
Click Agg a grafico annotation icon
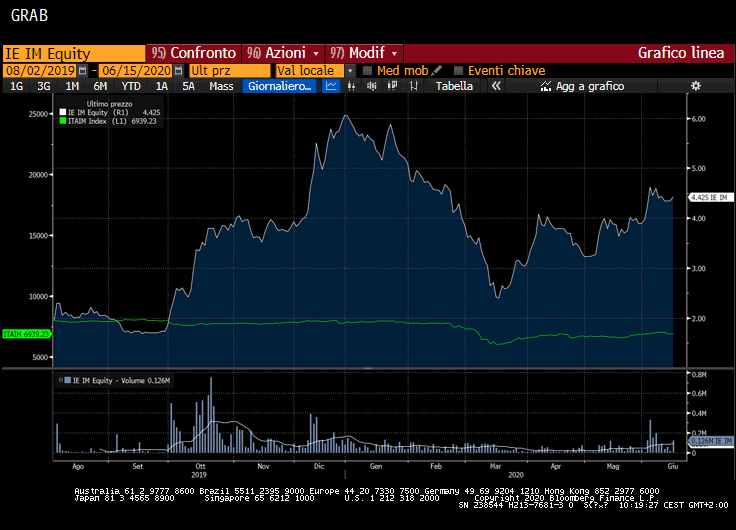click(545, 86)
